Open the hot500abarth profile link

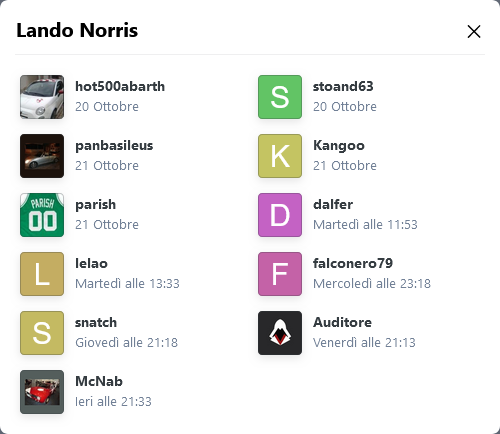click(120, 86)
